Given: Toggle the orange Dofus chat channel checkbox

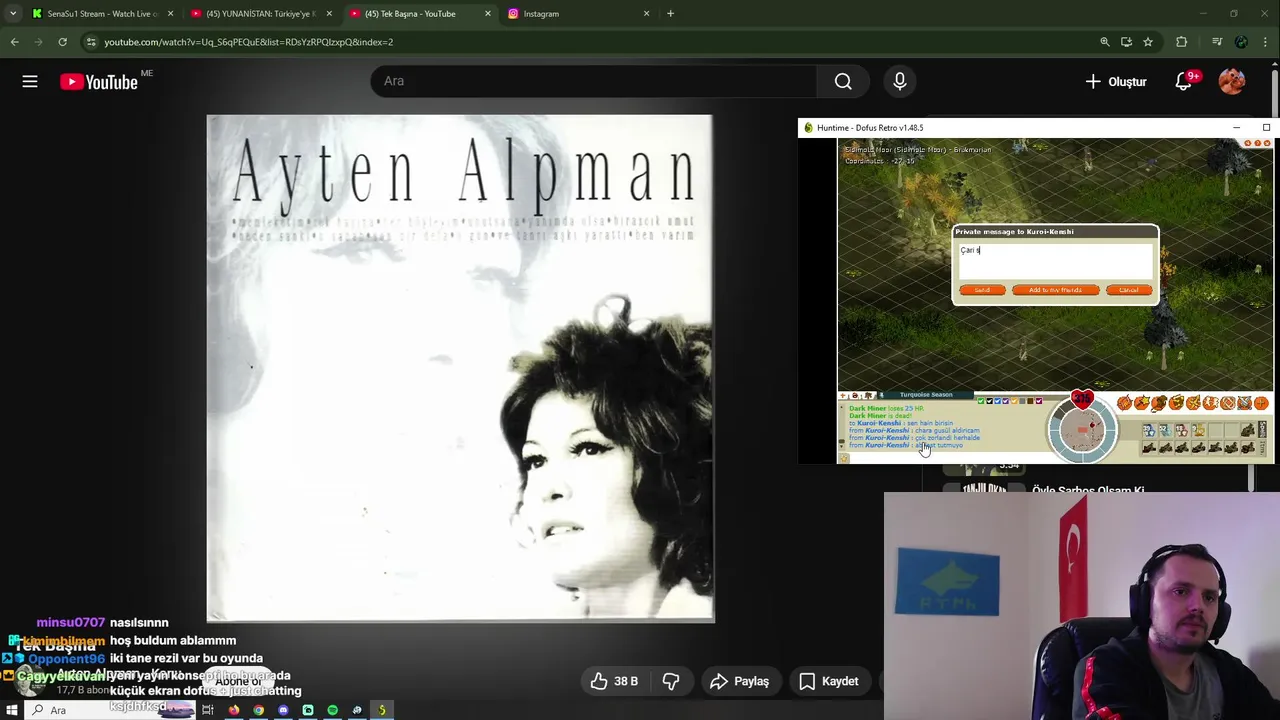Looking at the screenshot, I should pos(1014,401).
